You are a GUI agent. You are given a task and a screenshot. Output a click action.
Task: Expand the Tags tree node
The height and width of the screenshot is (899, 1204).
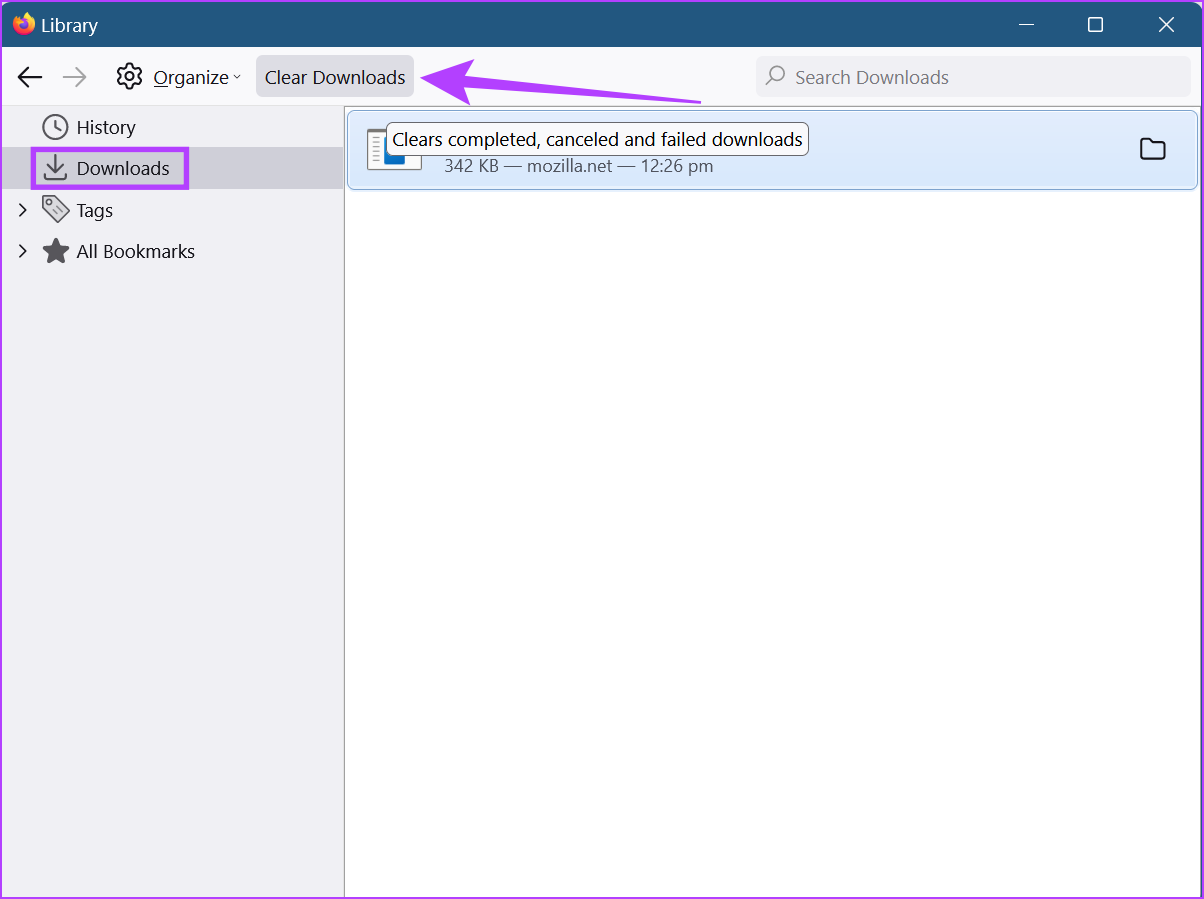(x=22, y=210)
